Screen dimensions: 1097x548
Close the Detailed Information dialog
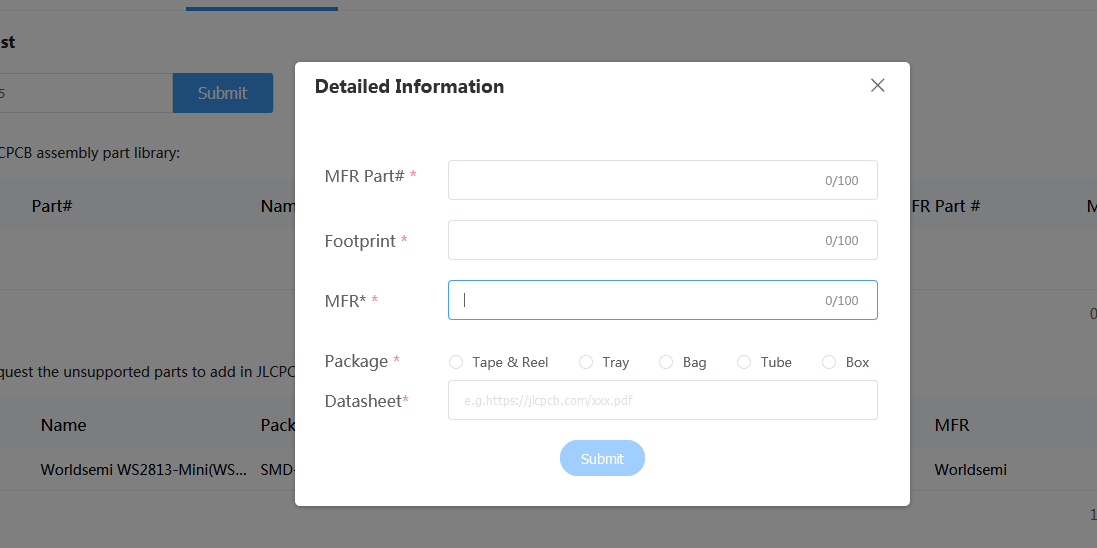pos(877,85)
